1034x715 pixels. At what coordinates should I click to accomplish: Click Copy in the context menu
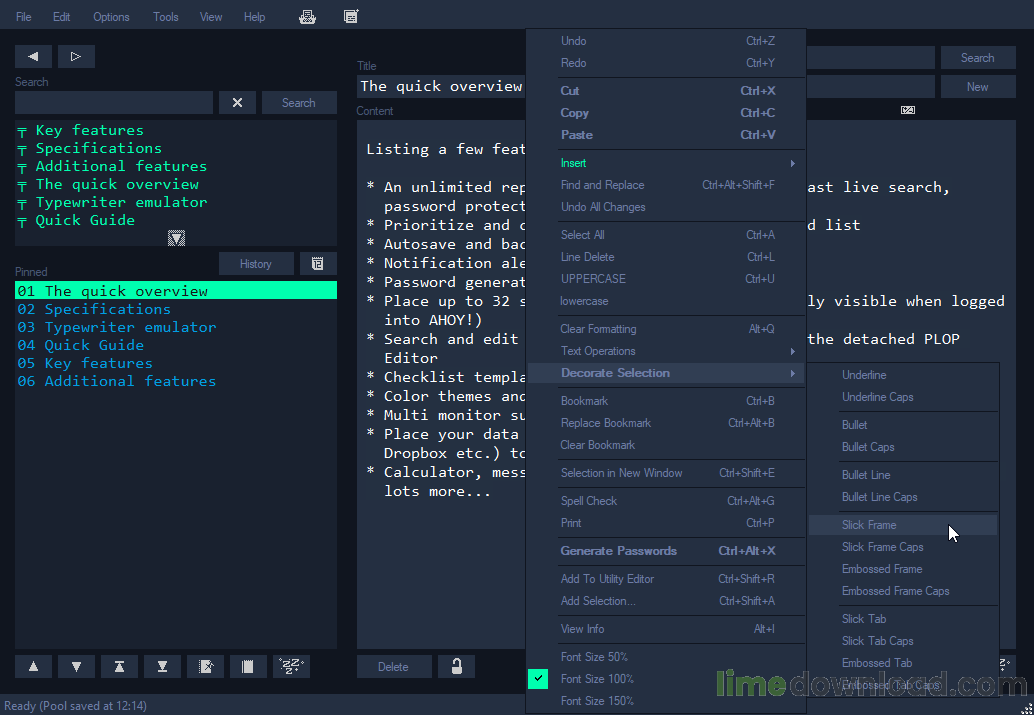(666, 113)
